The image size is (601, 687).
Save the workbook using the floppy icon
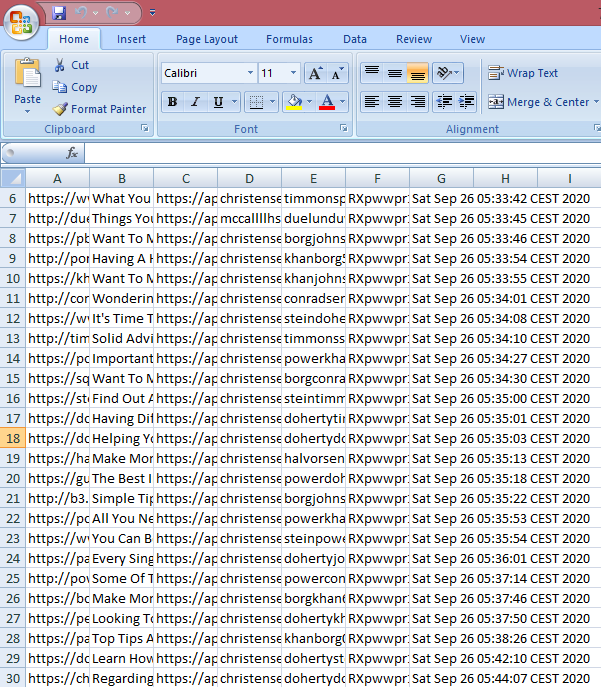[59, 13]
